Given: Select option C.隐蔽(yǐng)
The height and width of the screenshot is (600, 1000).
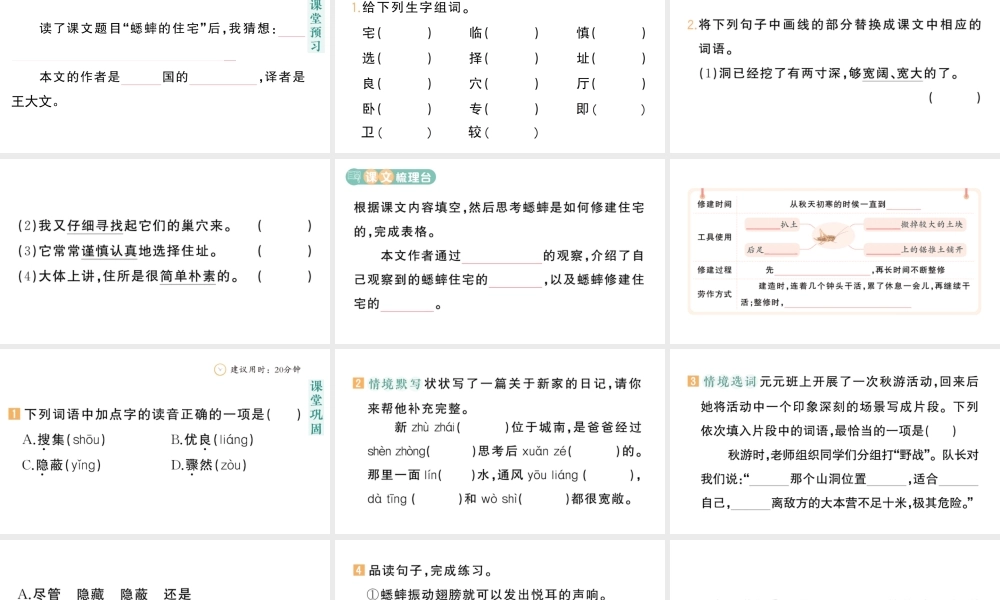Looking at the screenshot, I should pos(61,465).
